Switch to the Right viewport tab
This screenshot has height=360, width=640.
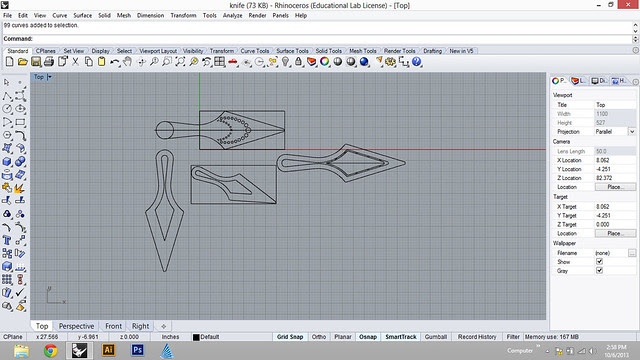coord(140,326)
